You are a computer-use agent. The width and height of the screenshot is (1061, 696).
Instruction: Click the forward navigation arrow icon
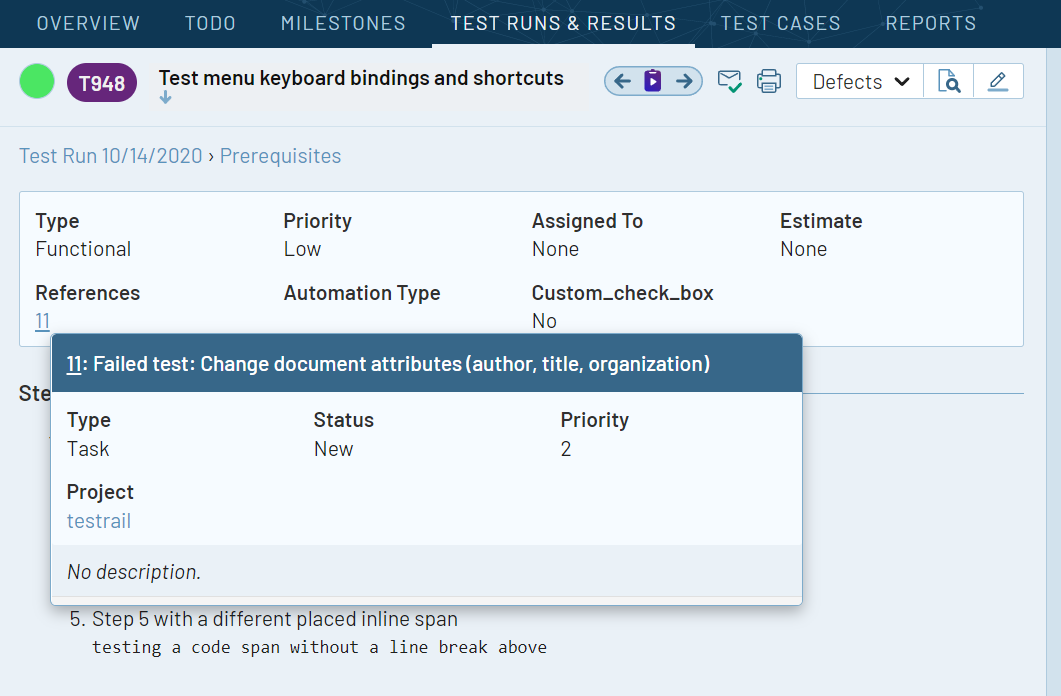tap(685, 81)
